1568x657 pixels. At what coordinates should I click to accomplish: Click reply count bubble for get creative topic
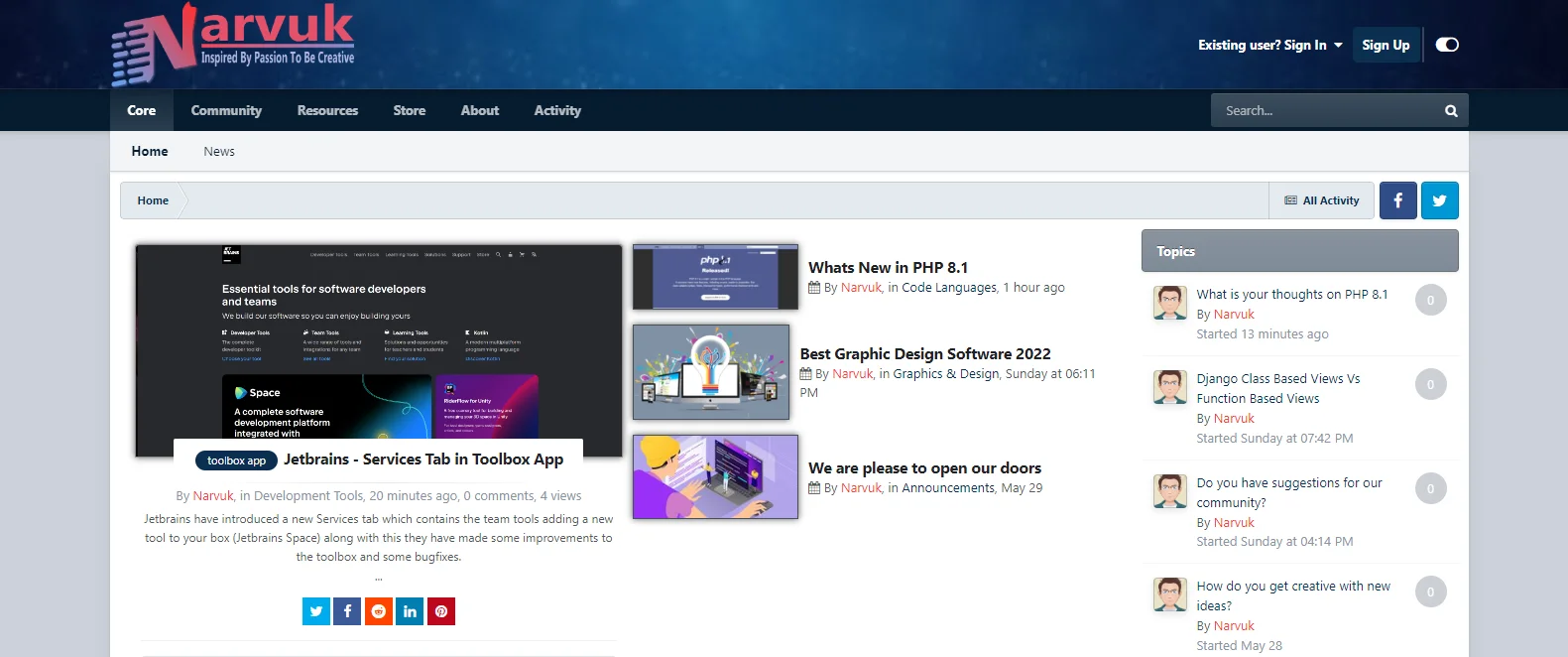pos(1430,591)
